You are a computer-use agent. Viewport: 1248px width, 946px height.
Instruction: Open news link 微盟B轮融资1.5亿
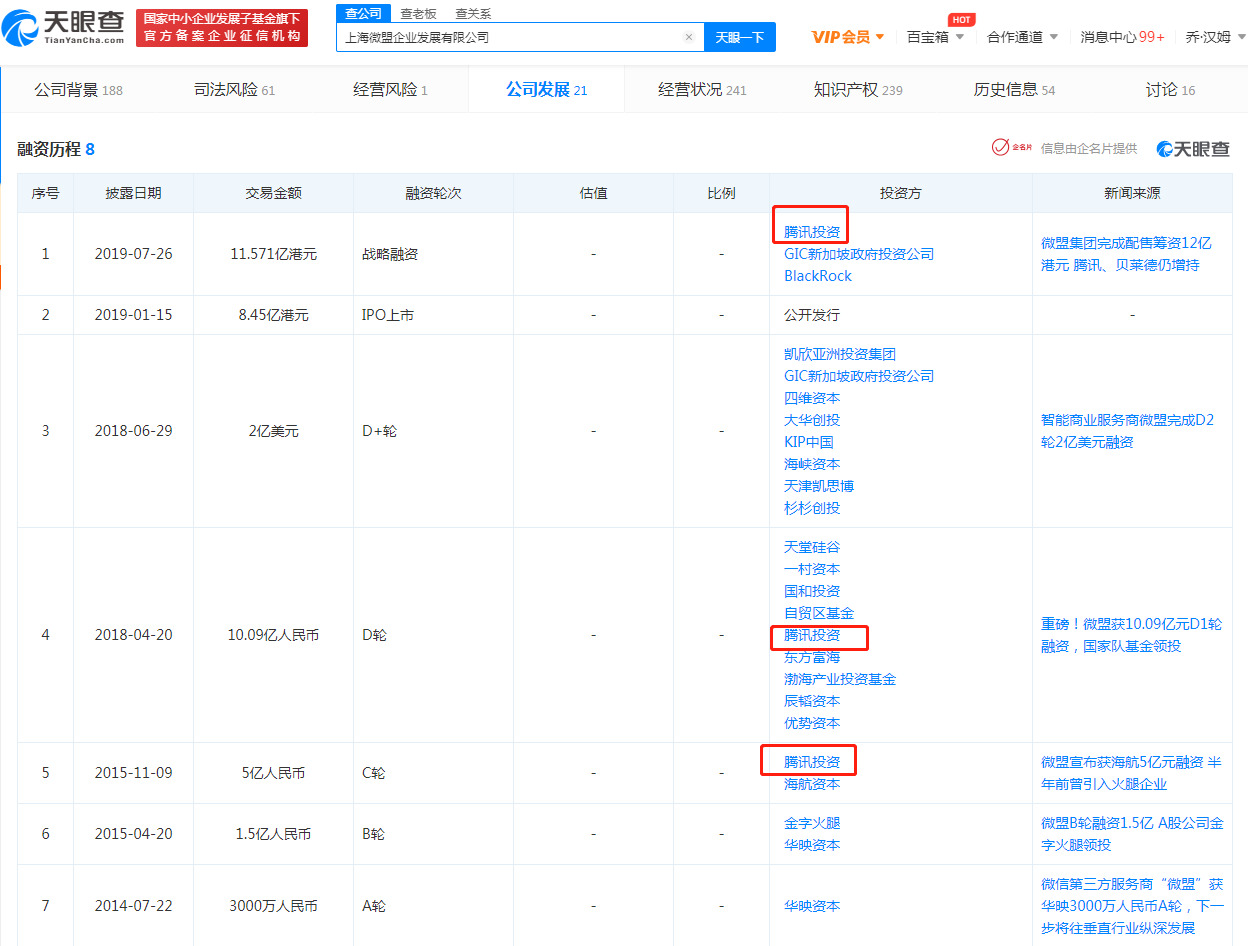1132,834
